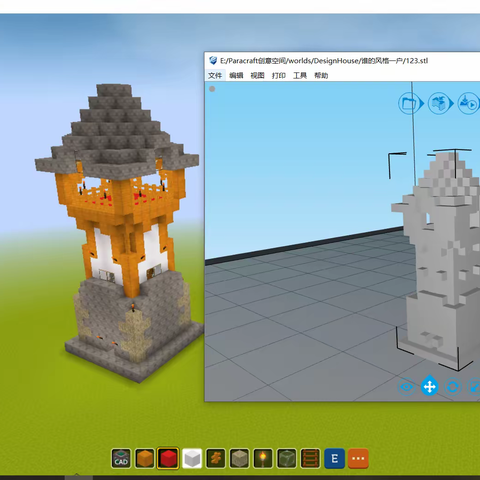
Task: Click the open-file folder icon in slicer
Action: pyautogui.click(x=409, y=103)
